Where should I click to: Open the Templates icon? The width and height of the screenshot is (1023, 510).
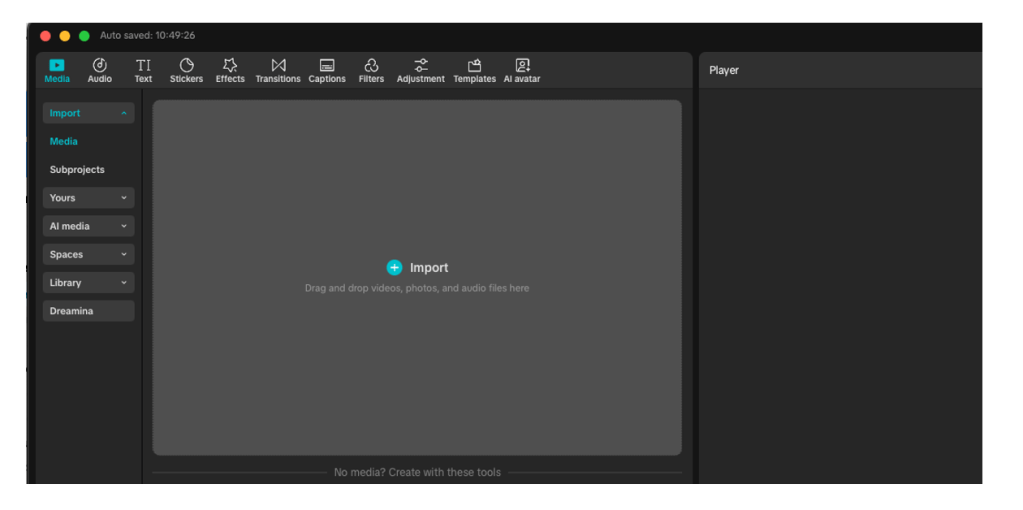tap(474, 65)
